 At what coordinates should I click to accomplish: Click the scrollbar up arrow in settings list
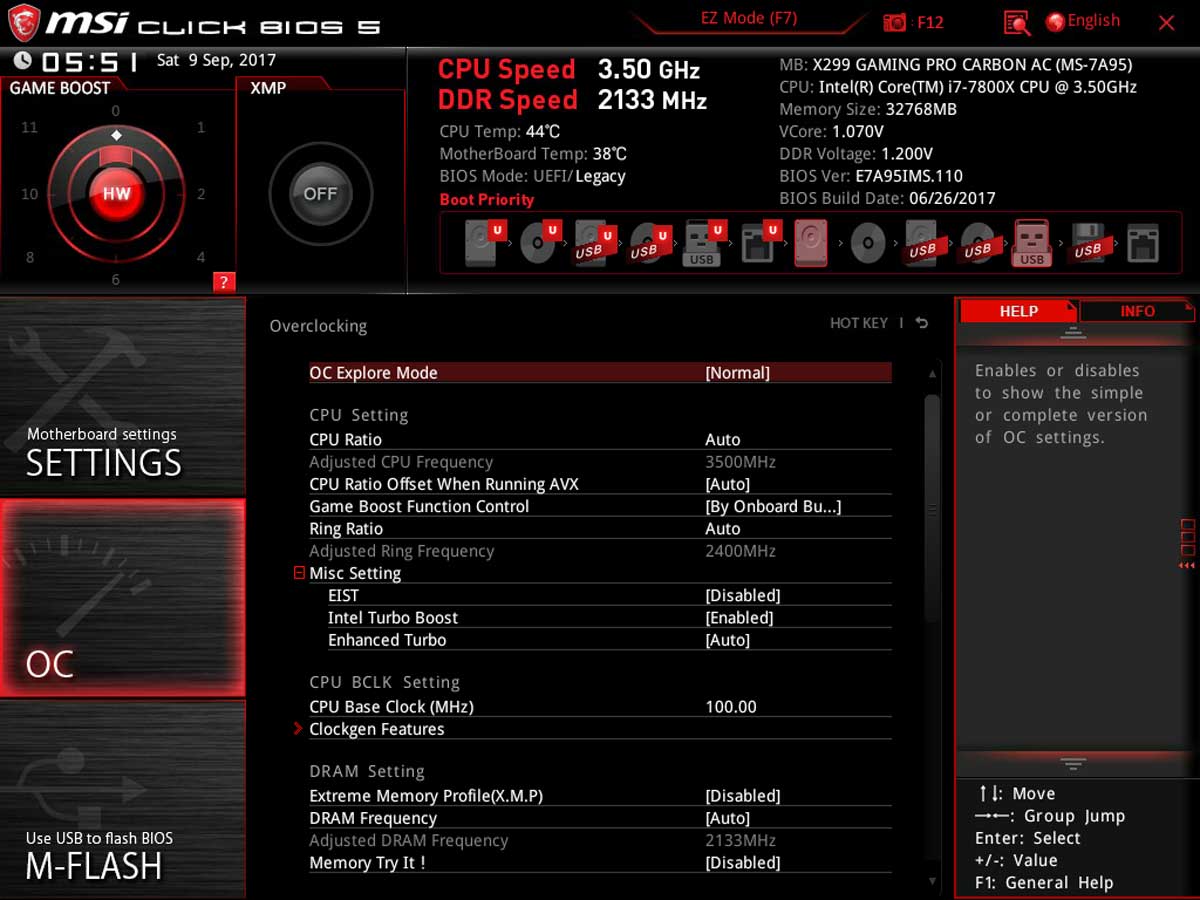[x=932, y=374]
